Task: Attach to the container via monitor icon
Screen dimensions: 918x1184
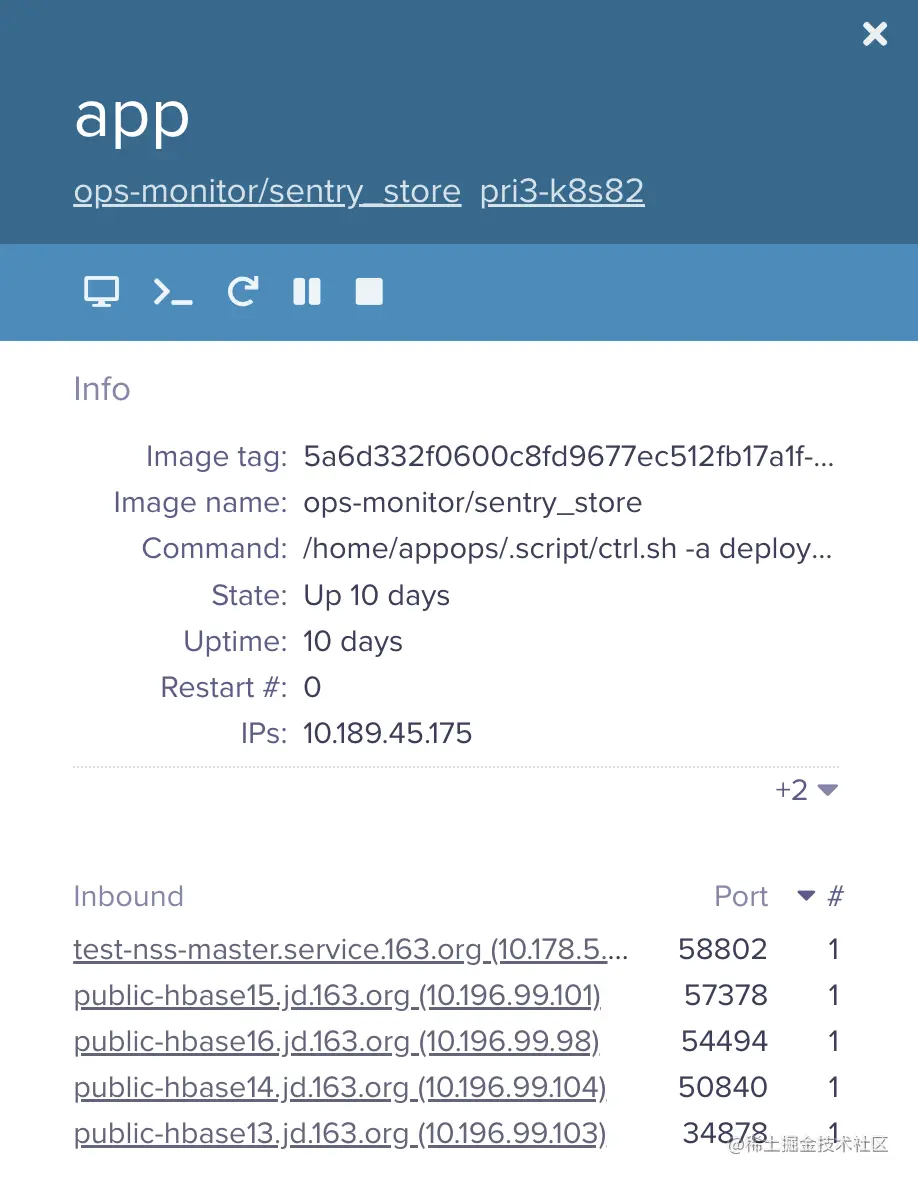Action: [x=101, y=291]
